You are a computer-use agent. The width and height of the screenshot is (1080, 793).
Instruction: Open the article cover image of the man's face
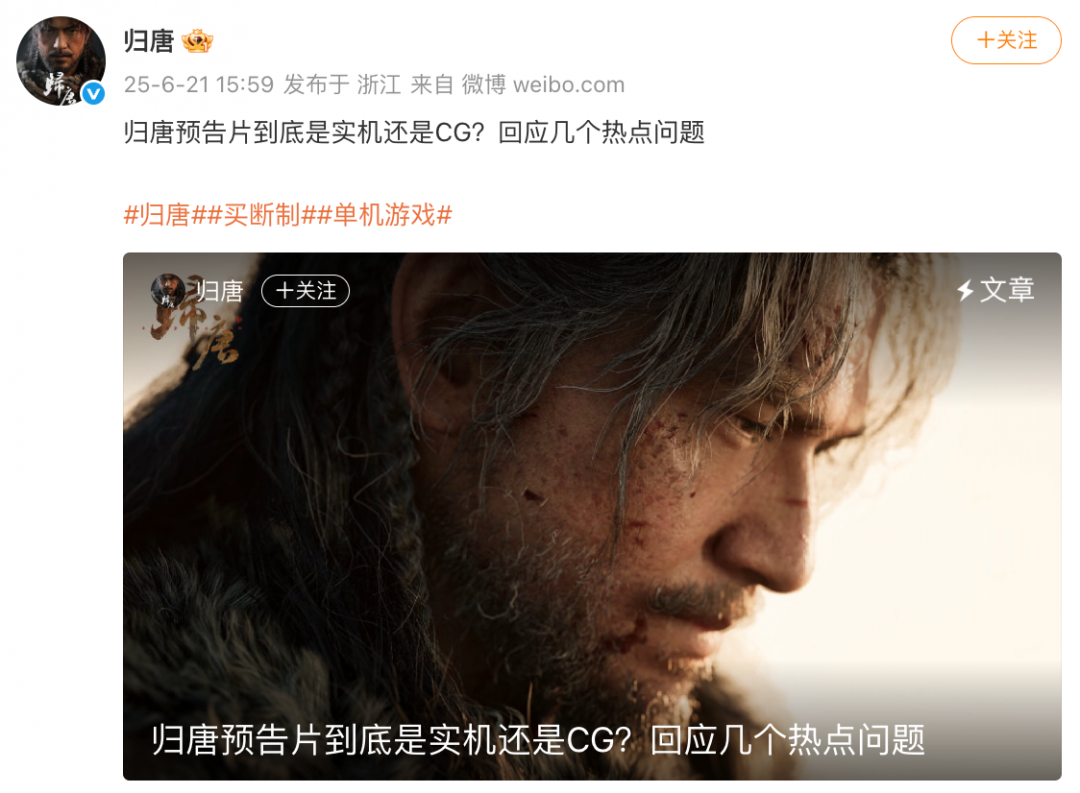592,516
